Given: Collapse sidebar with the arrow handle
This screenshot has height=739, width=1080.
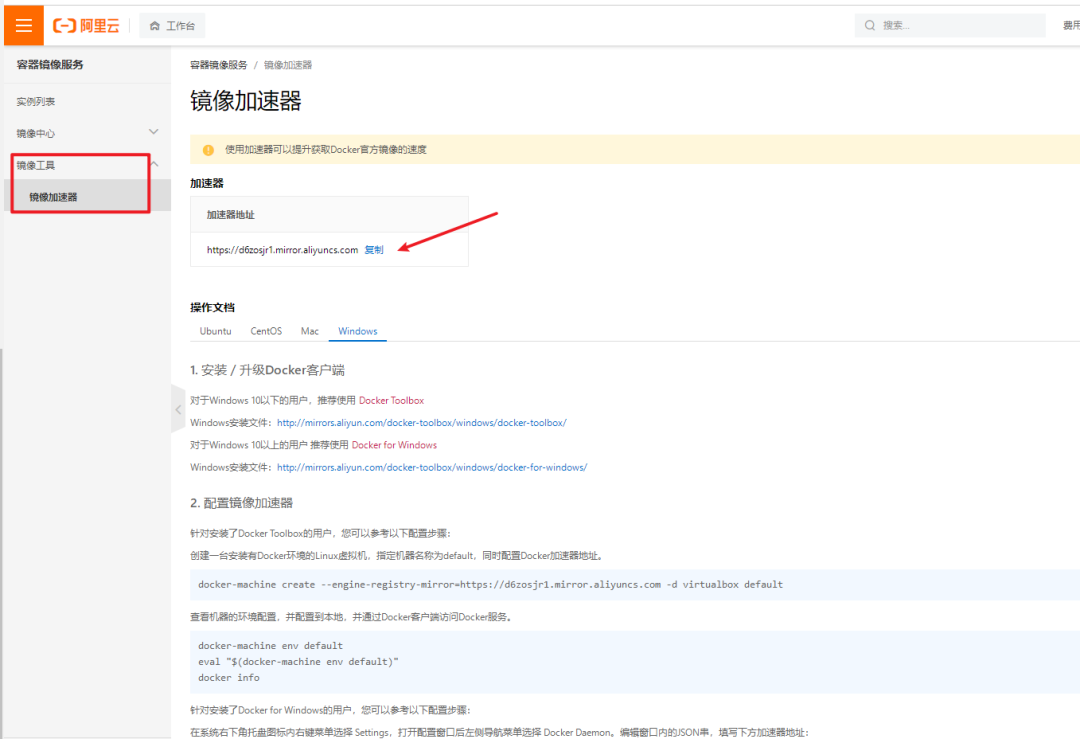Looking at the screenshot, I should coord(178,409).
